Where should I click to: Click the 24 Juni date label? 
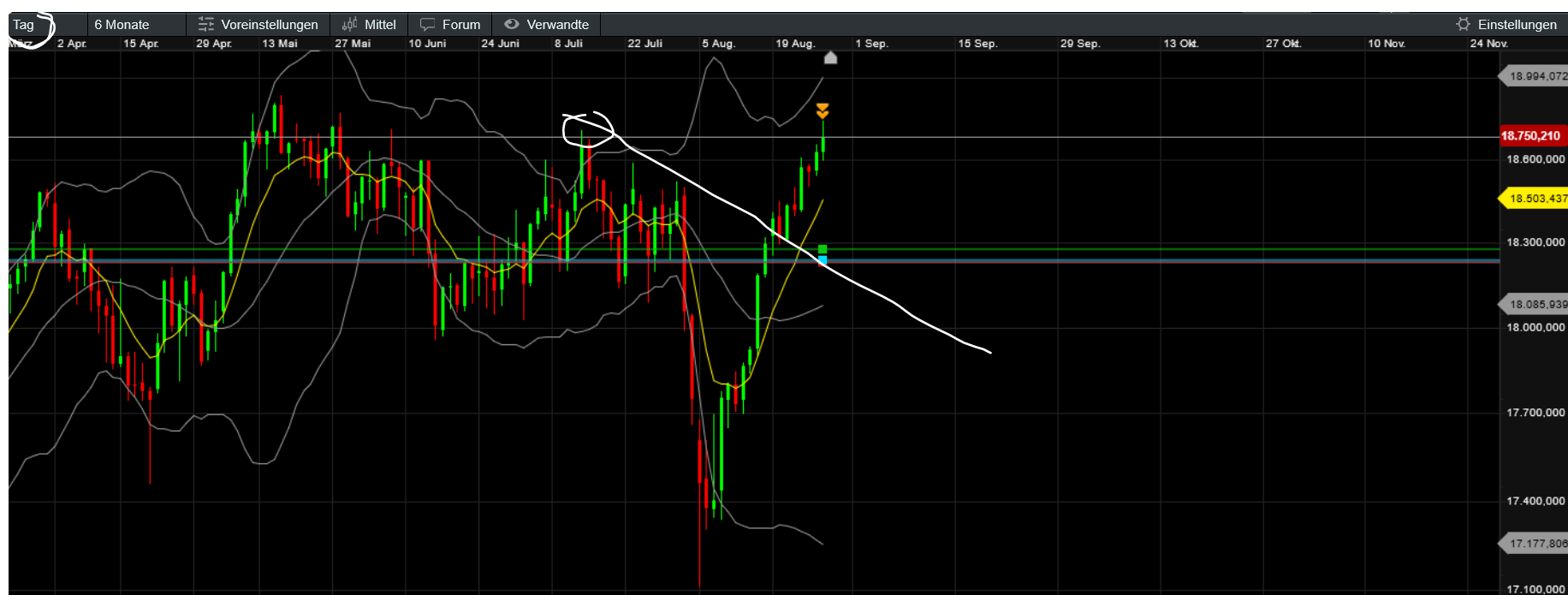click(x=500, y=44)
